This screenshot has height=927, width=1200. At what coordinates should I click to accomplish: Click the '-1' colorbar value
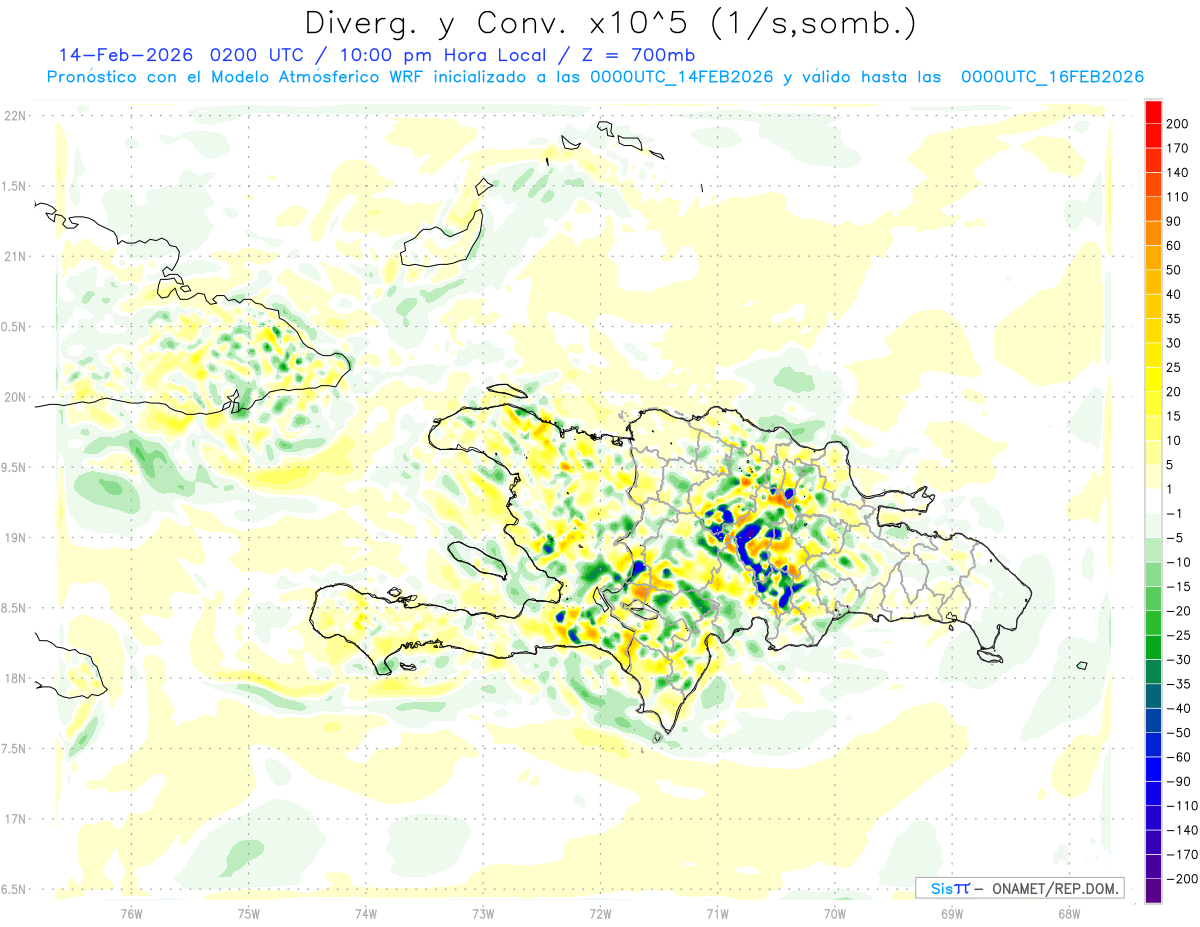(x=1174, y=514)
